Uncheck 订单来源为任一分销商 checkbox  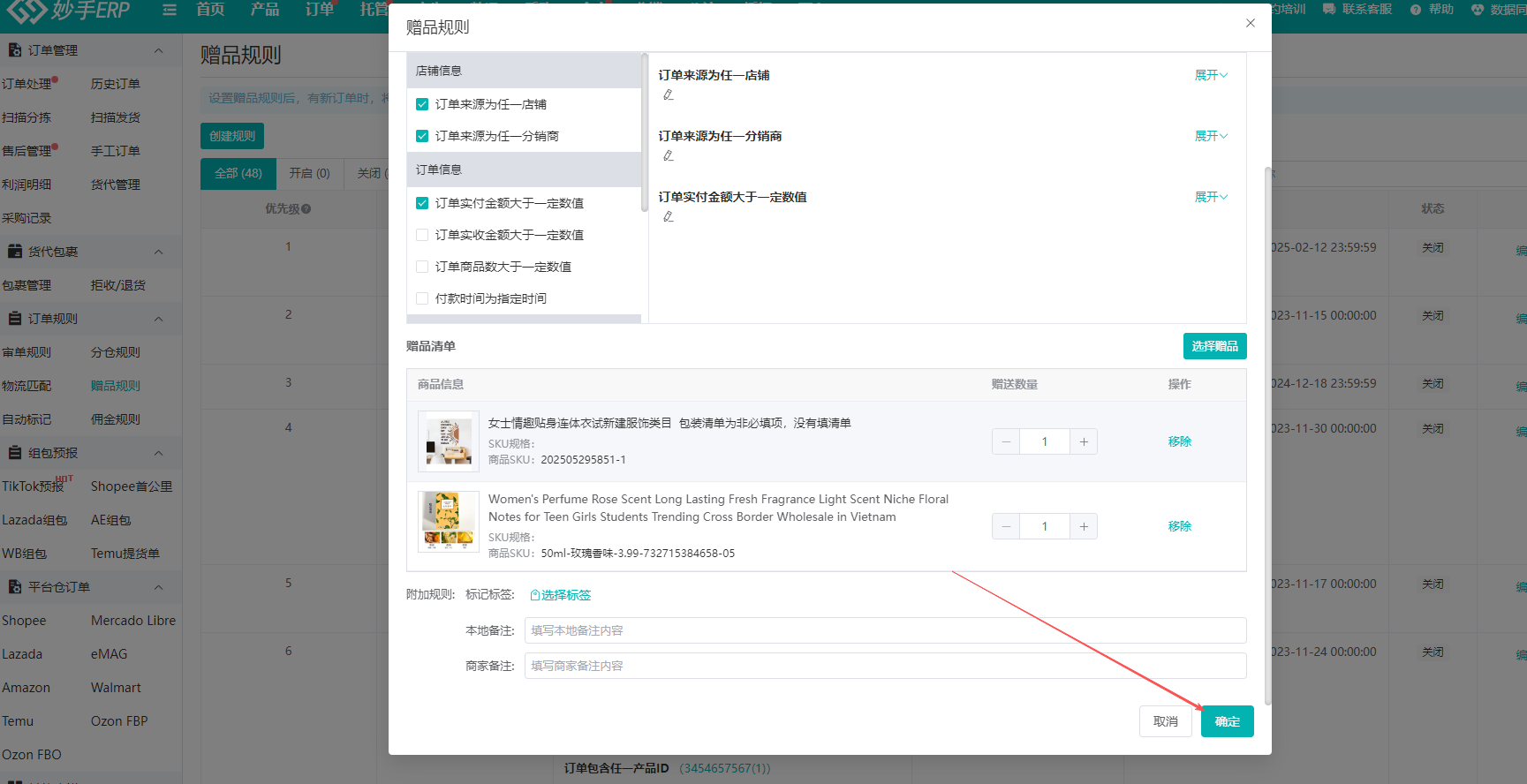422,136
